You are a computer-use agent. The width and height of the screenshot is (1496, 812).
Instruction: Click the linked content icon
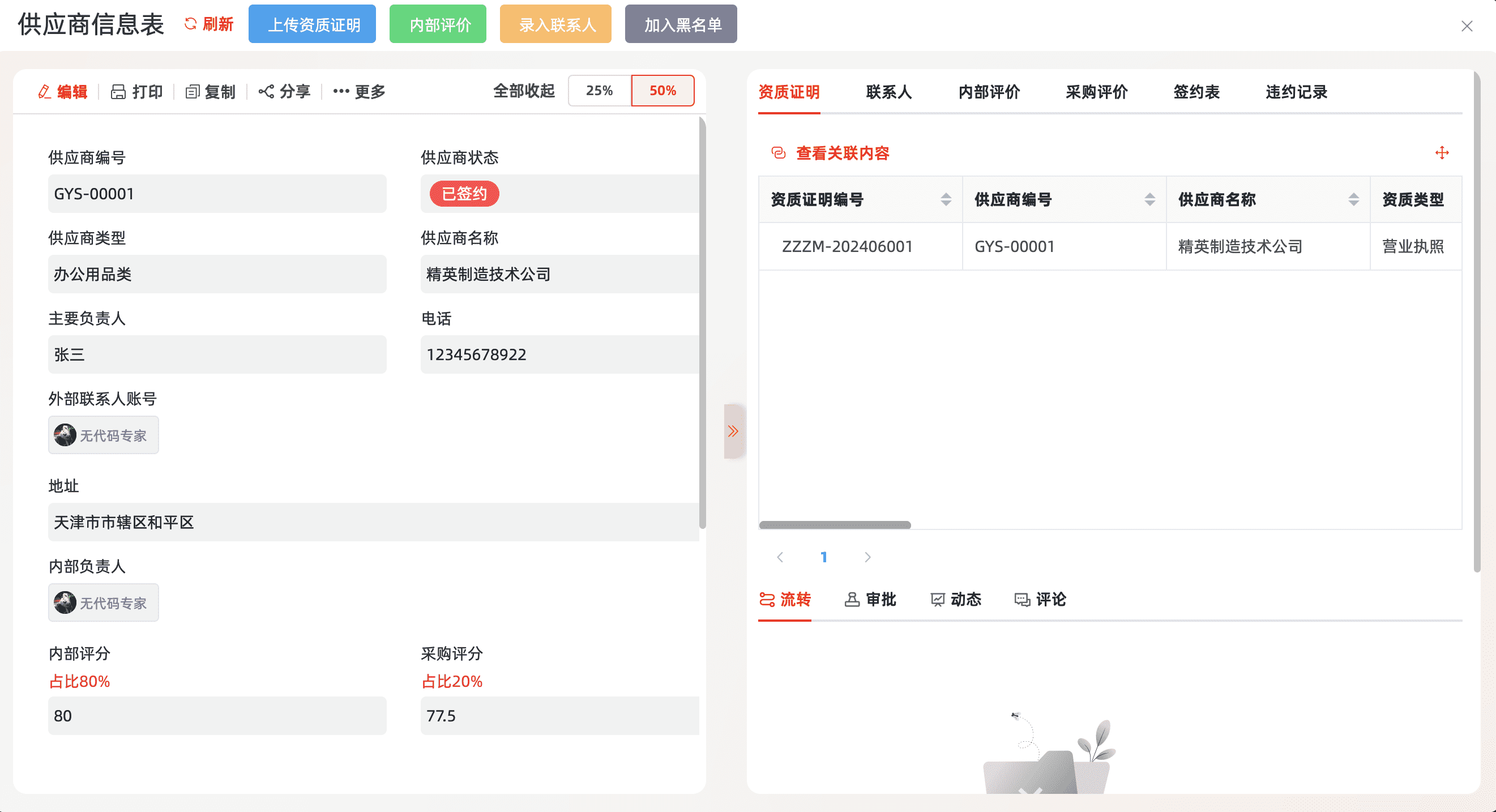point(778,153)
